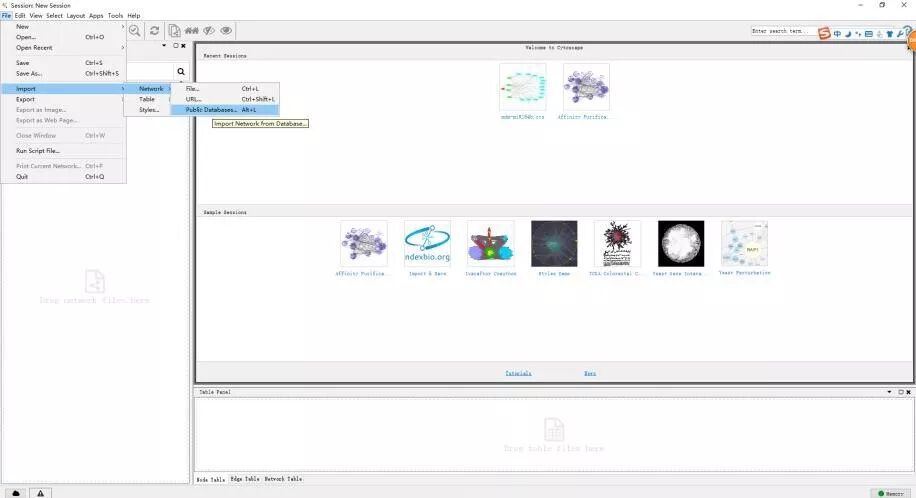Choose Styles... import option

[x=147, y=110]
